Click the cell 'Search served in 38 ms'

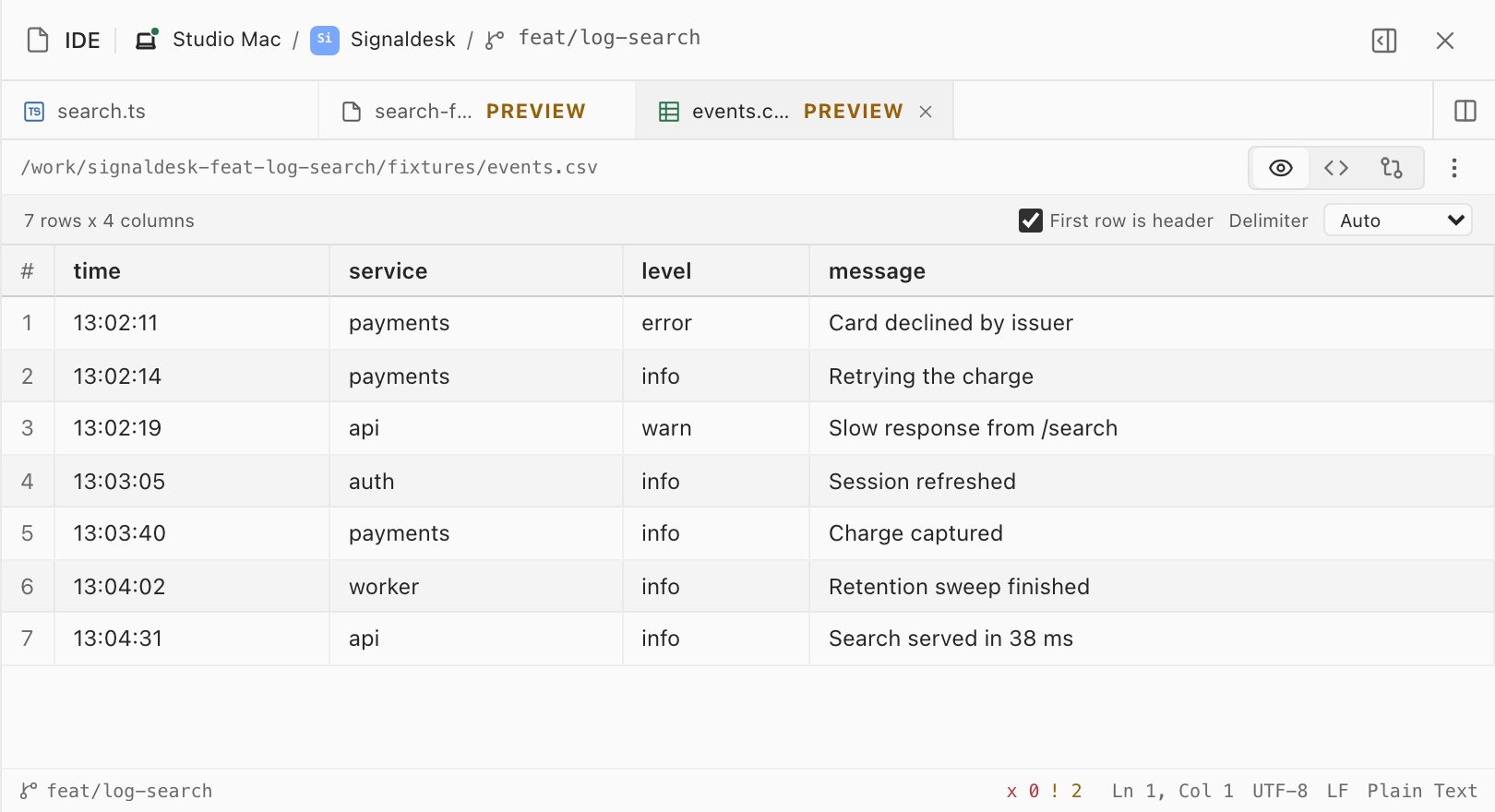pos(1152,639)
